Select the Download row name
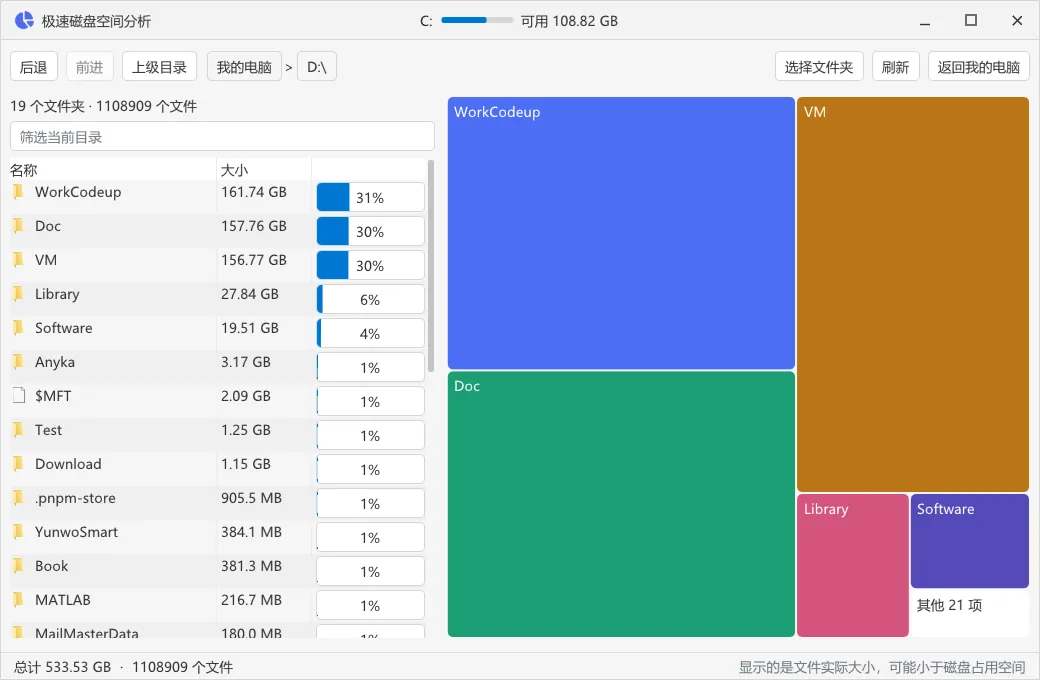The image size is (1040, 680). click(68, 464)
